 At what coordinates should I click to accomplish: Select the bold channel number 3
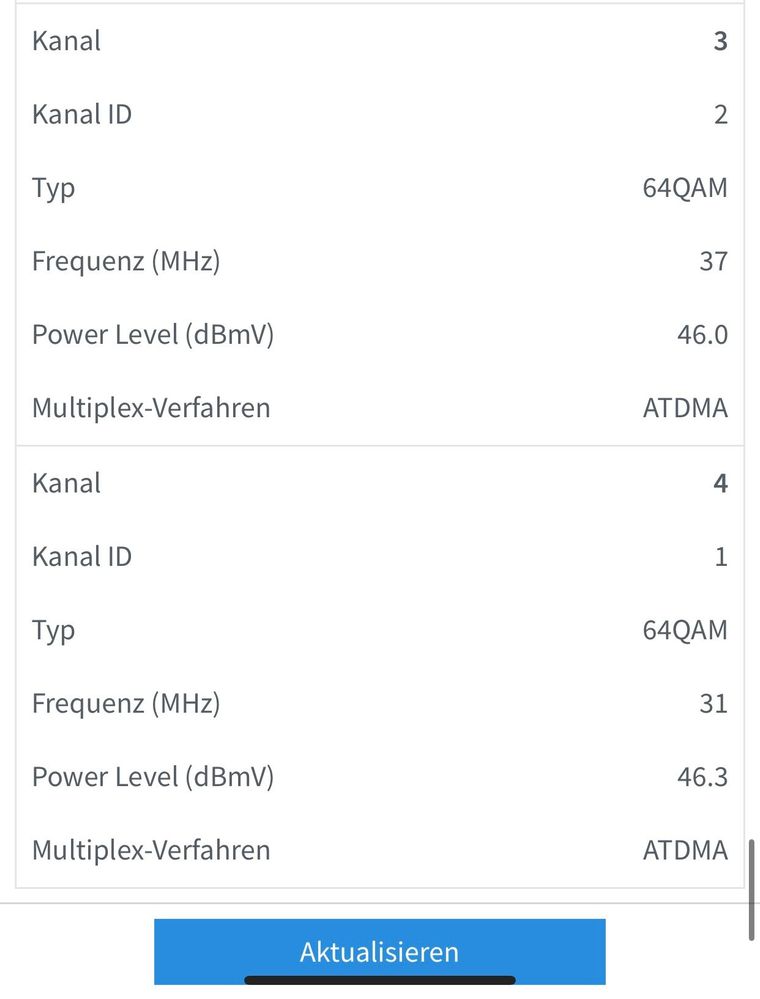click(x=720, y=42)
